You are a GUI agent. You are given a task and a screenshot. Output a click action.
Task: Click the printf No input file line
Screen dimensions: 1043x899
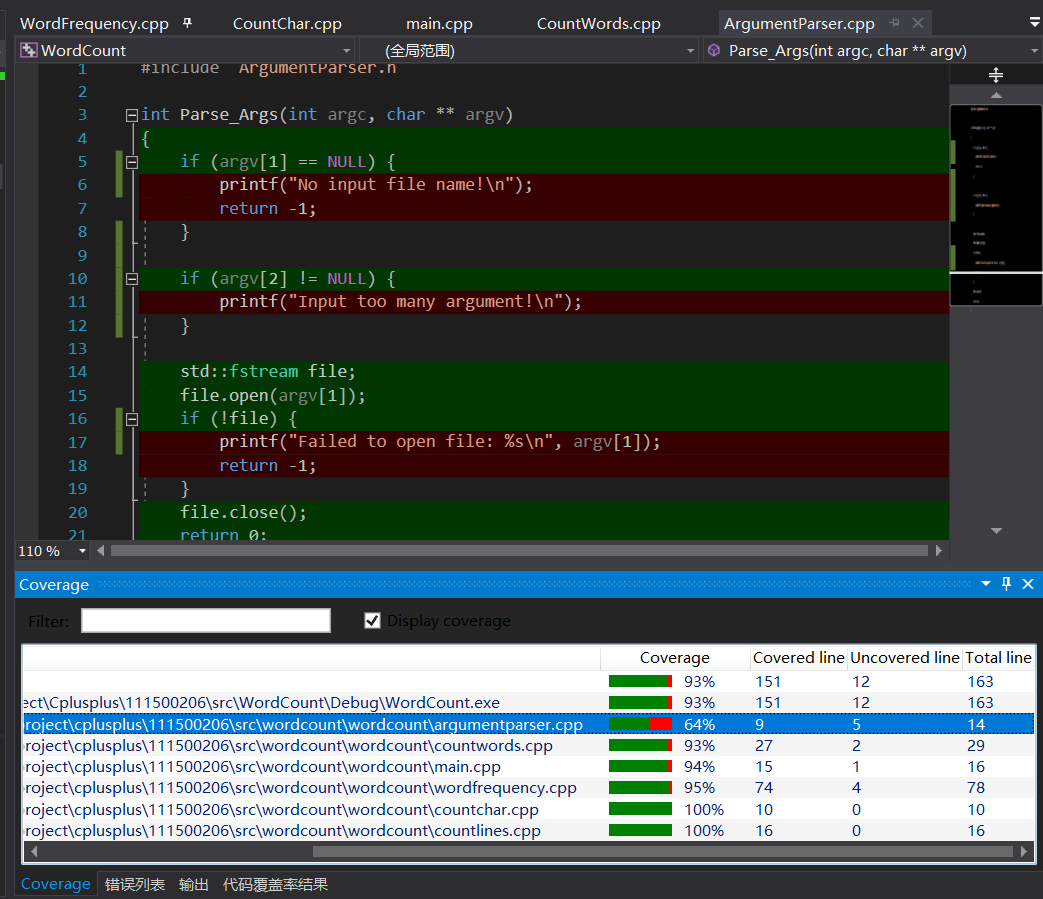(x=376, y=185)
